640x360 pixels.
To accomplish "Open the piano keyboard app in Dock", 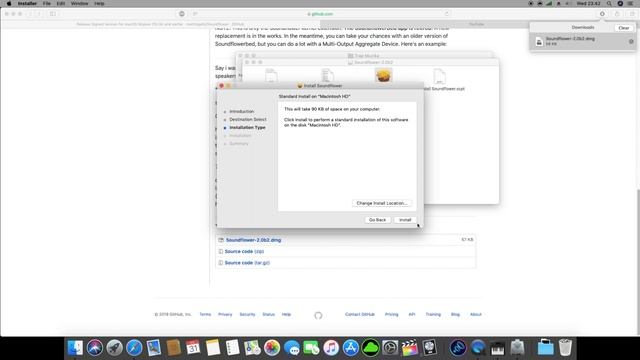I will point(498,348).
